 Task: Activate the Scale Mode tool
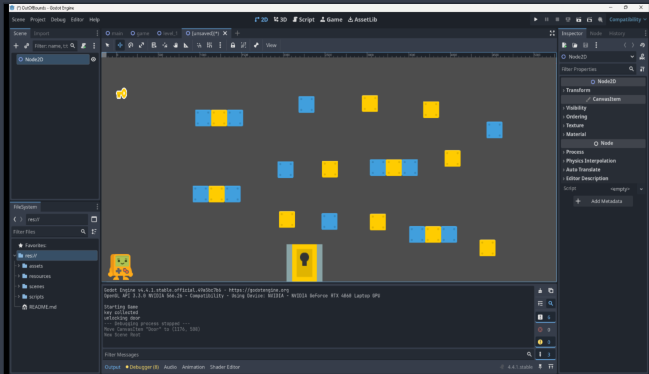(142, 45)
